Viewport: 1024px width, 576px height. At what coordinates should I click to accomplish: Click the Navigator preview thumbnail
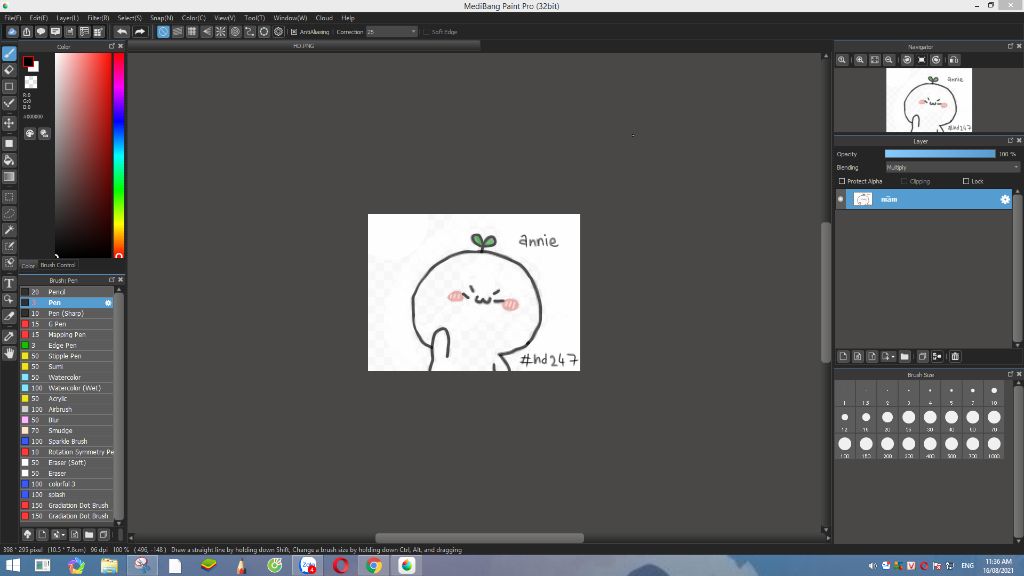929,100
